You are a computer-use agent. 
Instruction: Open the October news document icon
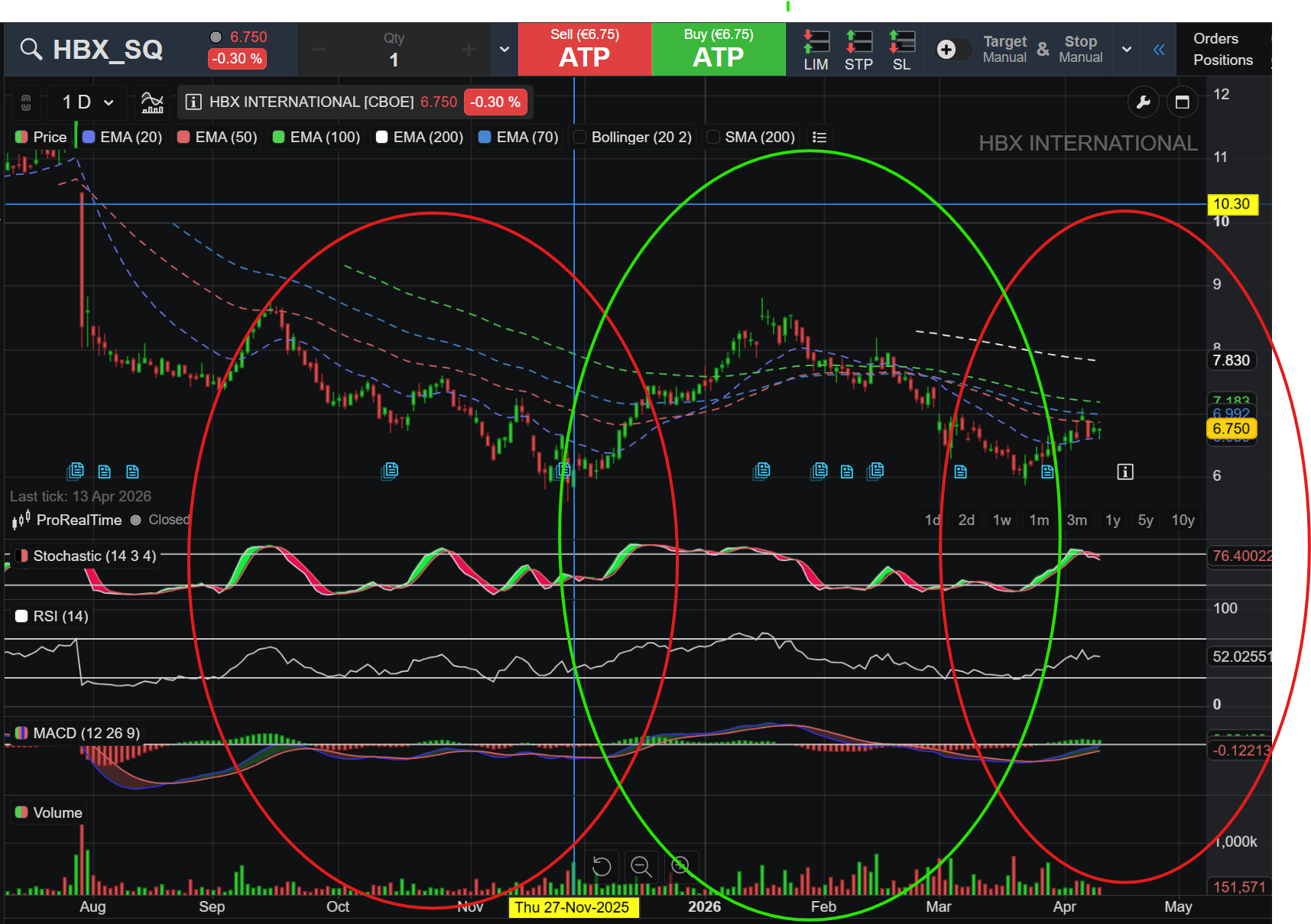click(x=390, y=470)
